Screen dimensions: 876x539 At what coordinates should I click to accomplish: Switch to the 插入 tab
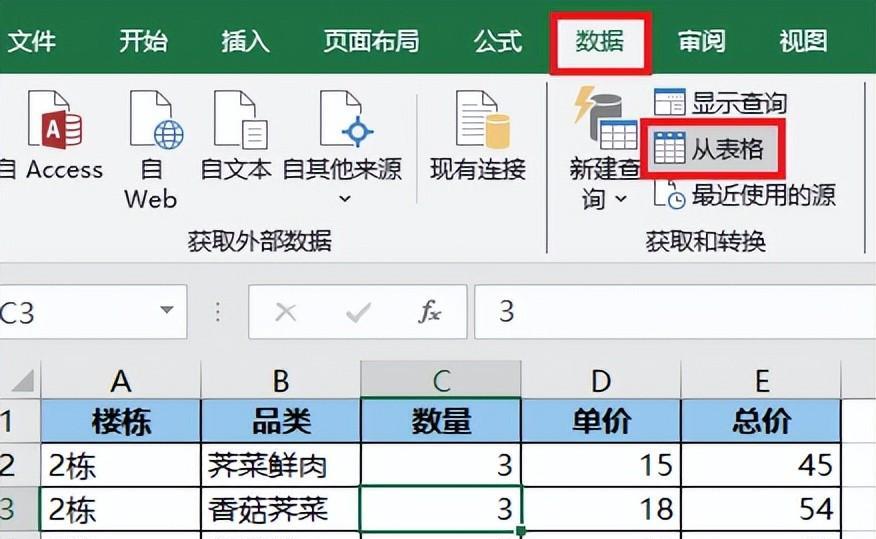coord(245,41)
